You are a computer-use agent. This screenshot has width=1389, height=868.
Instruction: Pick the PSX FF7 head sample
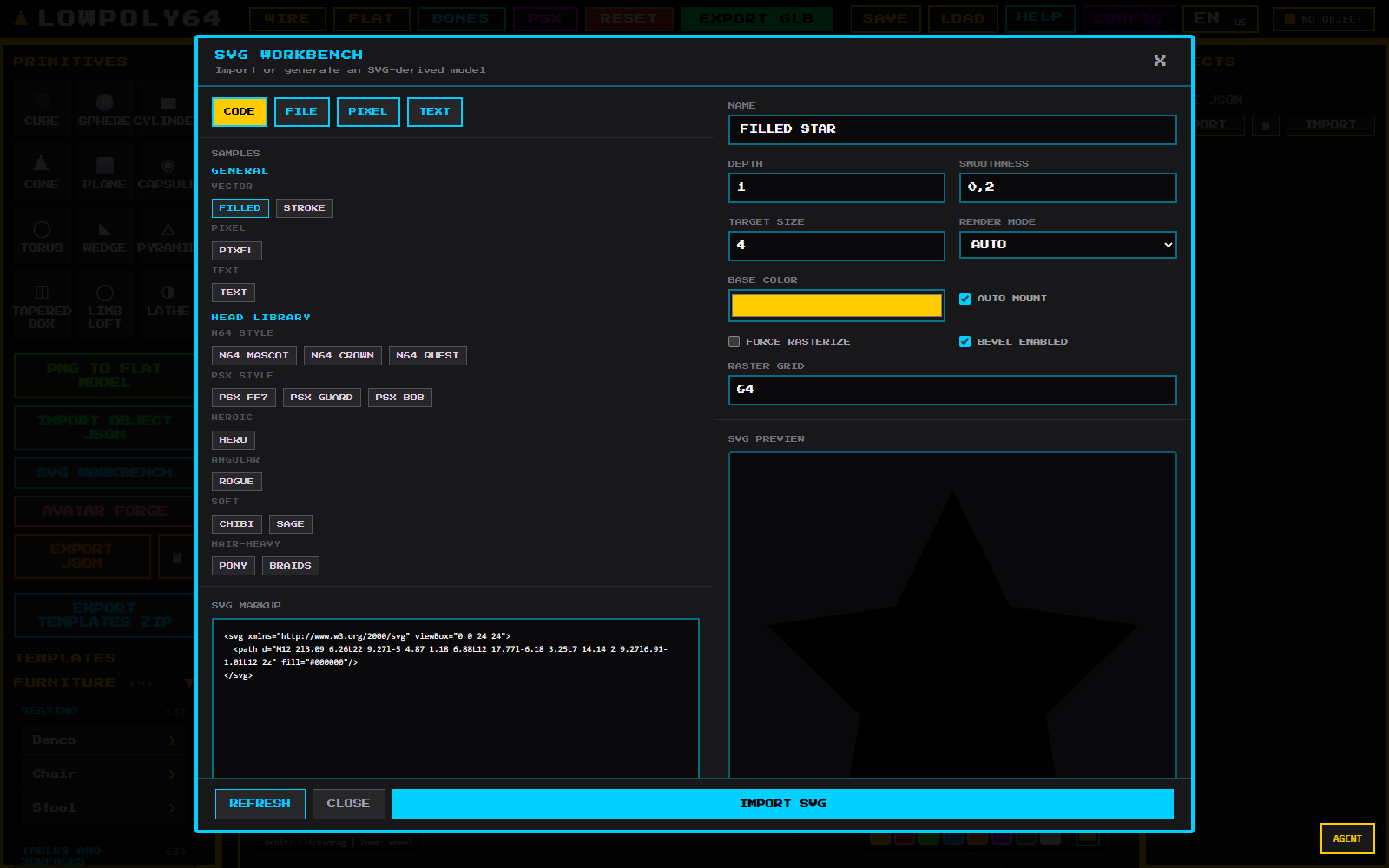pyautogui.click(x=243, y=398)
